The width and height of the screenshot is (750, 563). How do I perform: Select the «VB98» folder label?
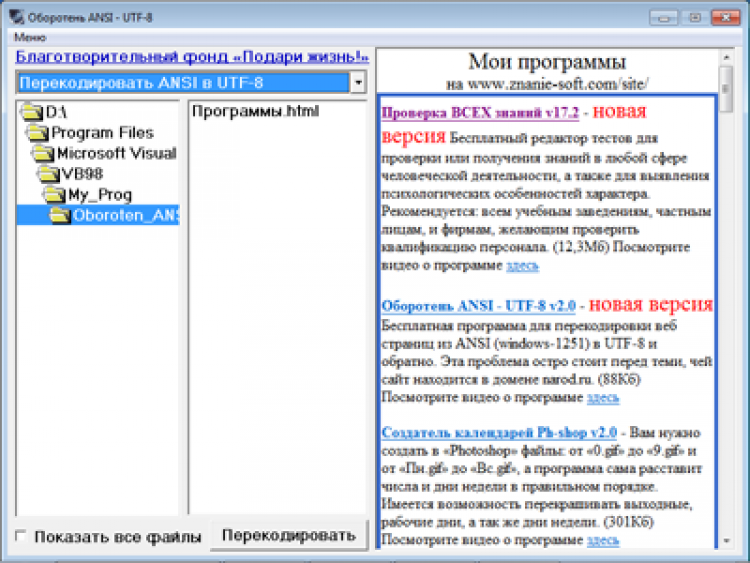(82, 174)
